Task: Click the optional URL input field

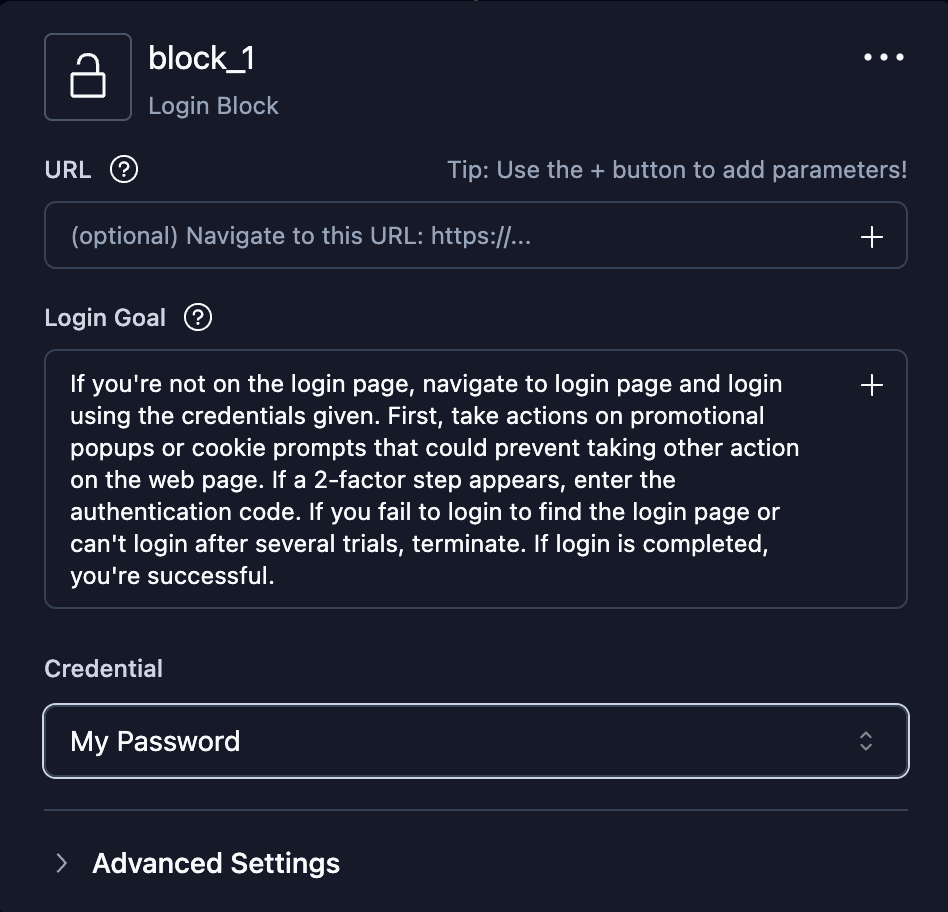Action: point(400,236)
